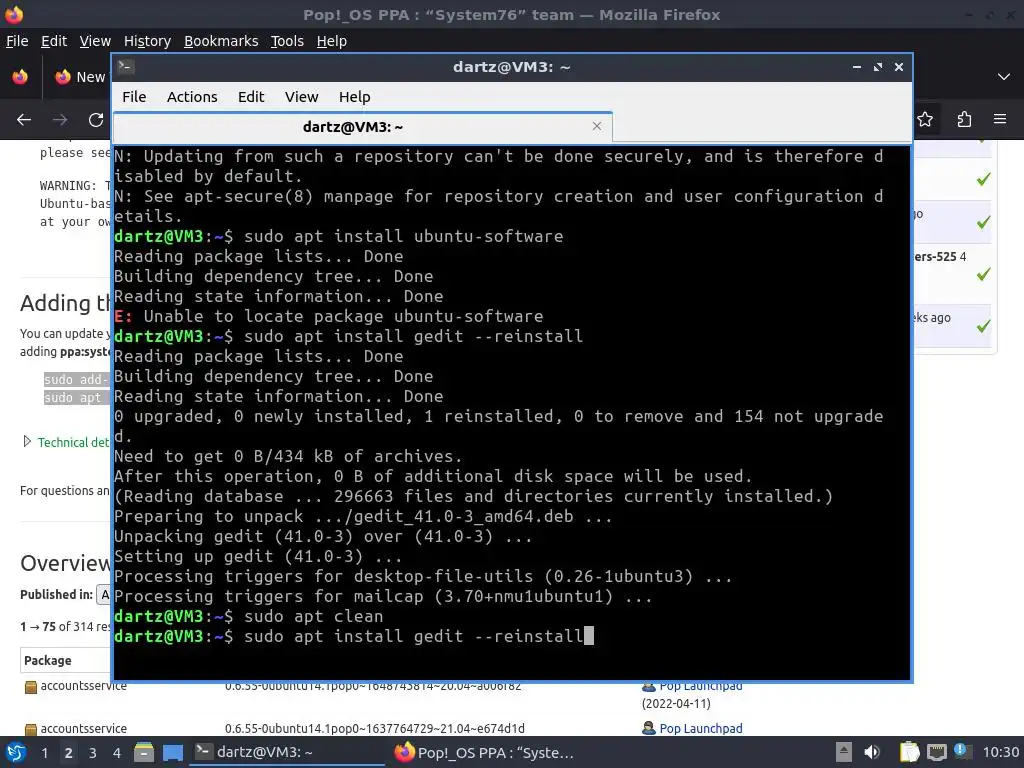Open Firefox File menu

coord(17,41)
